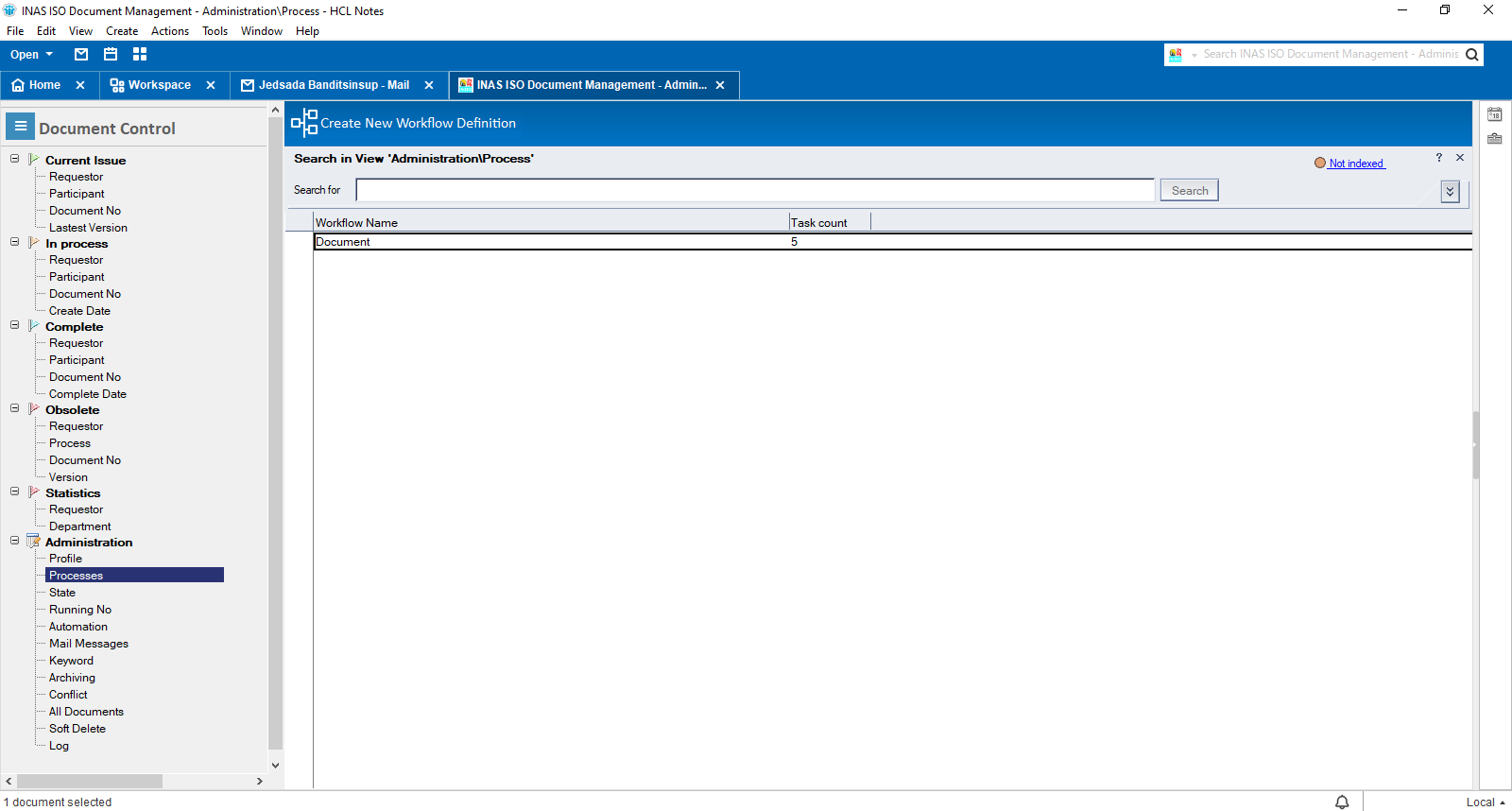Close the INAS ISO Document Management tab

720,85
